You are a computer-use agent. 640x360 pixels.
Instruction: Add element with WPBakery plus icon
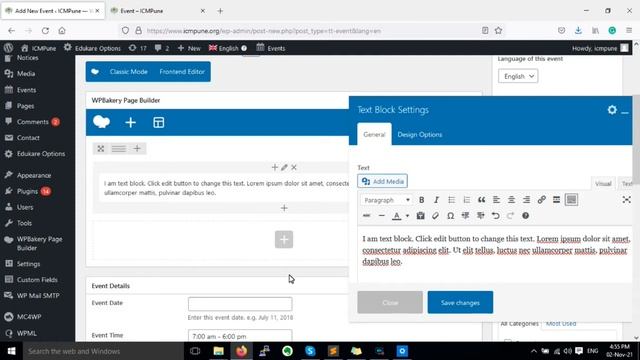click(131, 122)
